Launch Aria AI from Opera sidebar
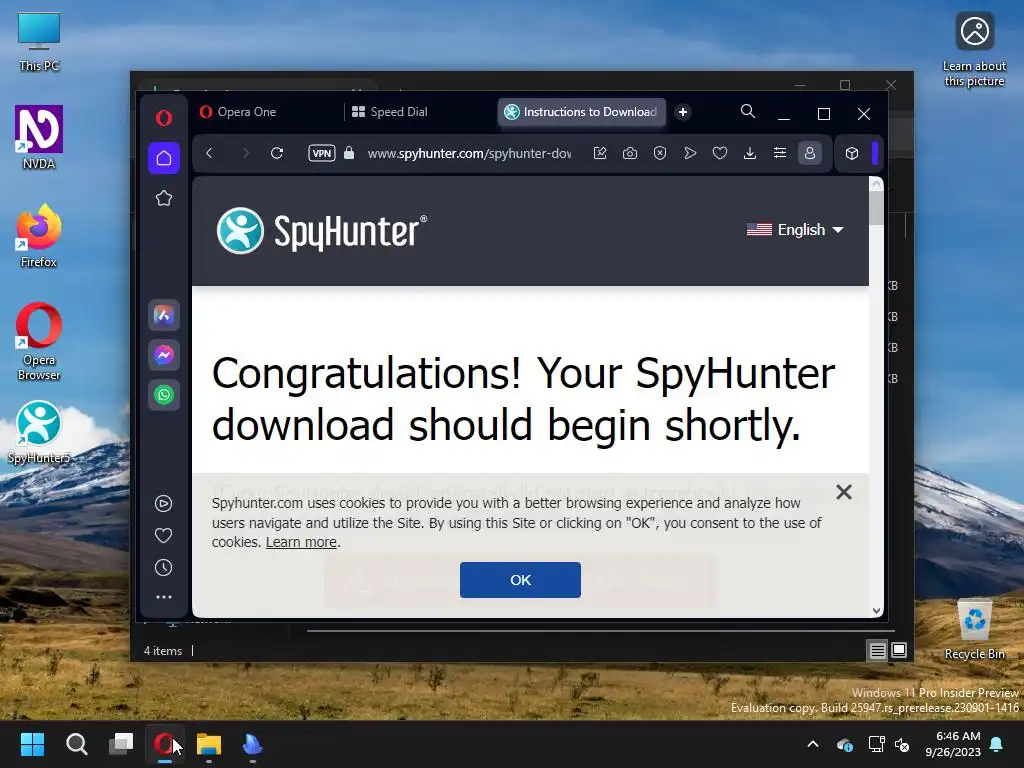Screen dimensions: 1024x768 164,315
